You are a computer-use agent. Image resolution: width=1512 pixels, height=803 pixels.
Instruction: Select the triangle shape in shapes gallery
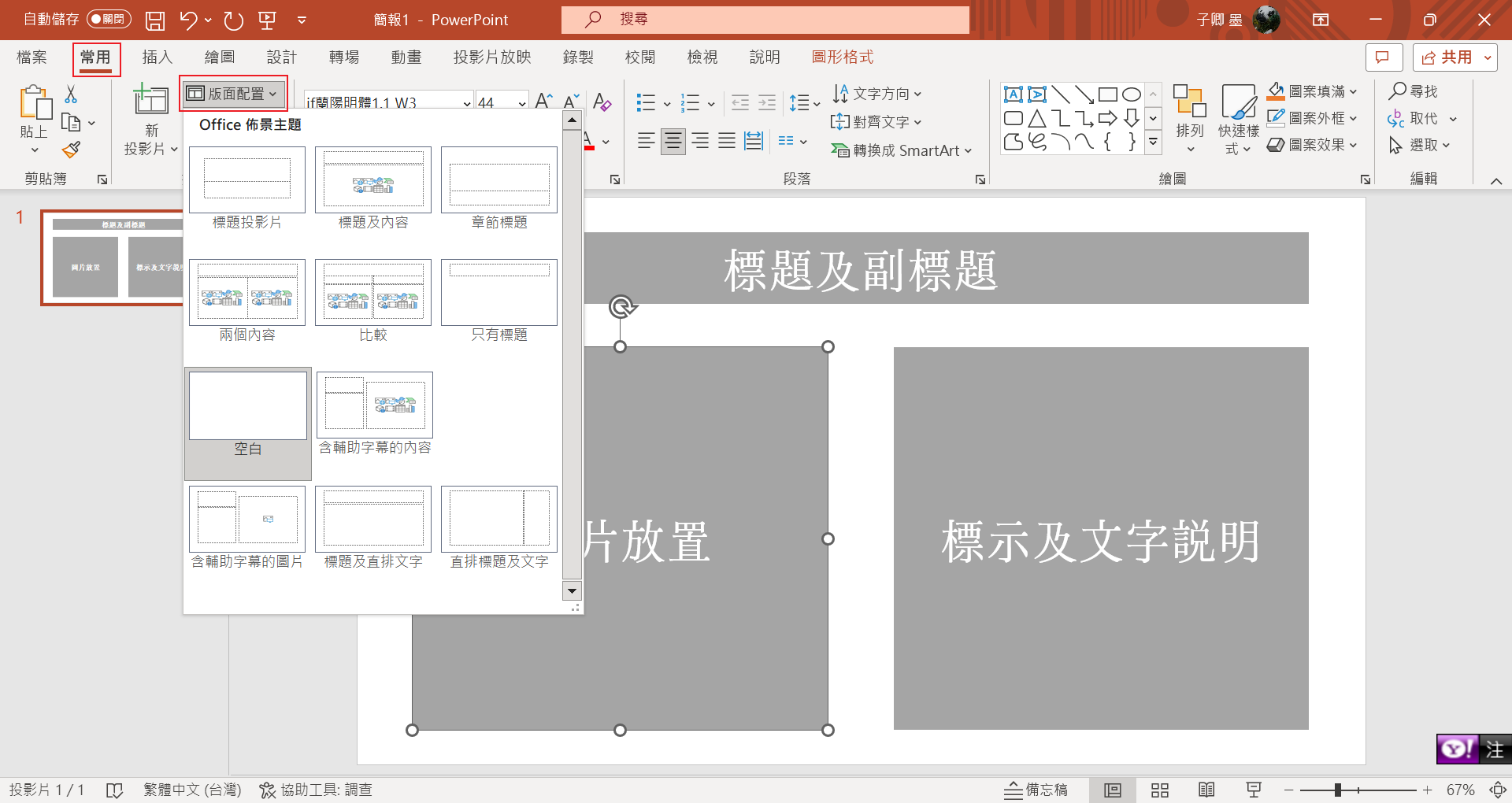point(1037,118)
